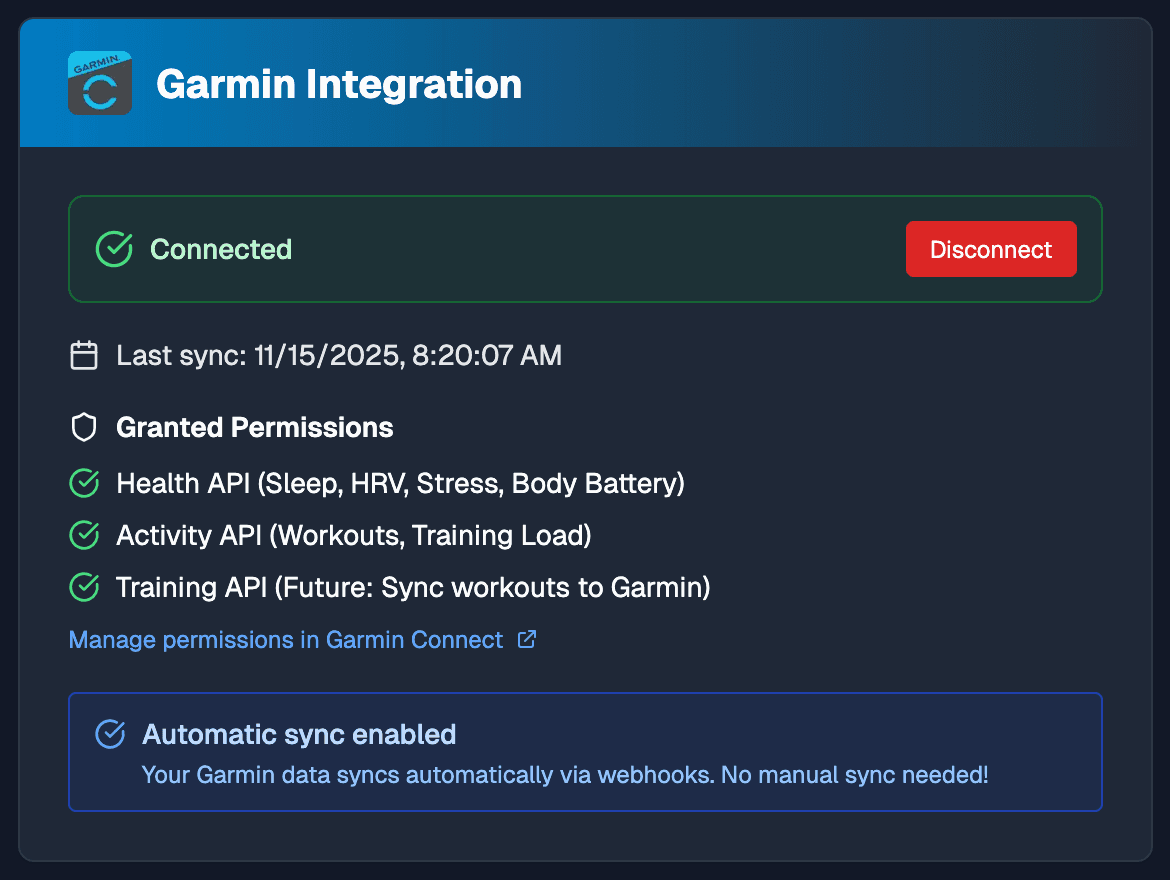The width and height of the screenshot is (1170, 880).
Task: Click the checkmark beside Activity API permission
Action: [x=84, y=535]
